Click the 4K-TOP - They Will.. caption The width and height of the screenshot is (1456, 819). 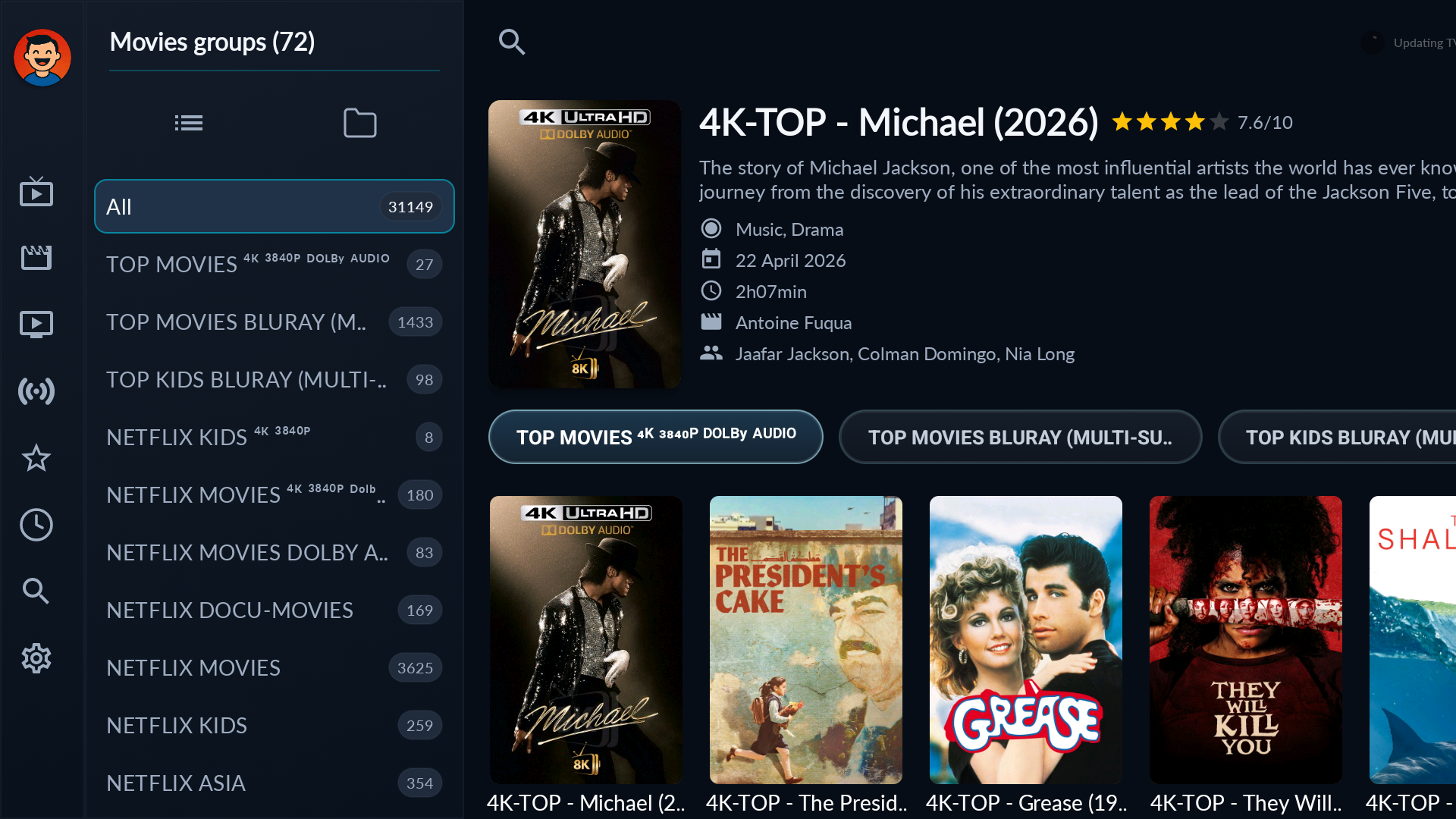(x=1246, y=802)
